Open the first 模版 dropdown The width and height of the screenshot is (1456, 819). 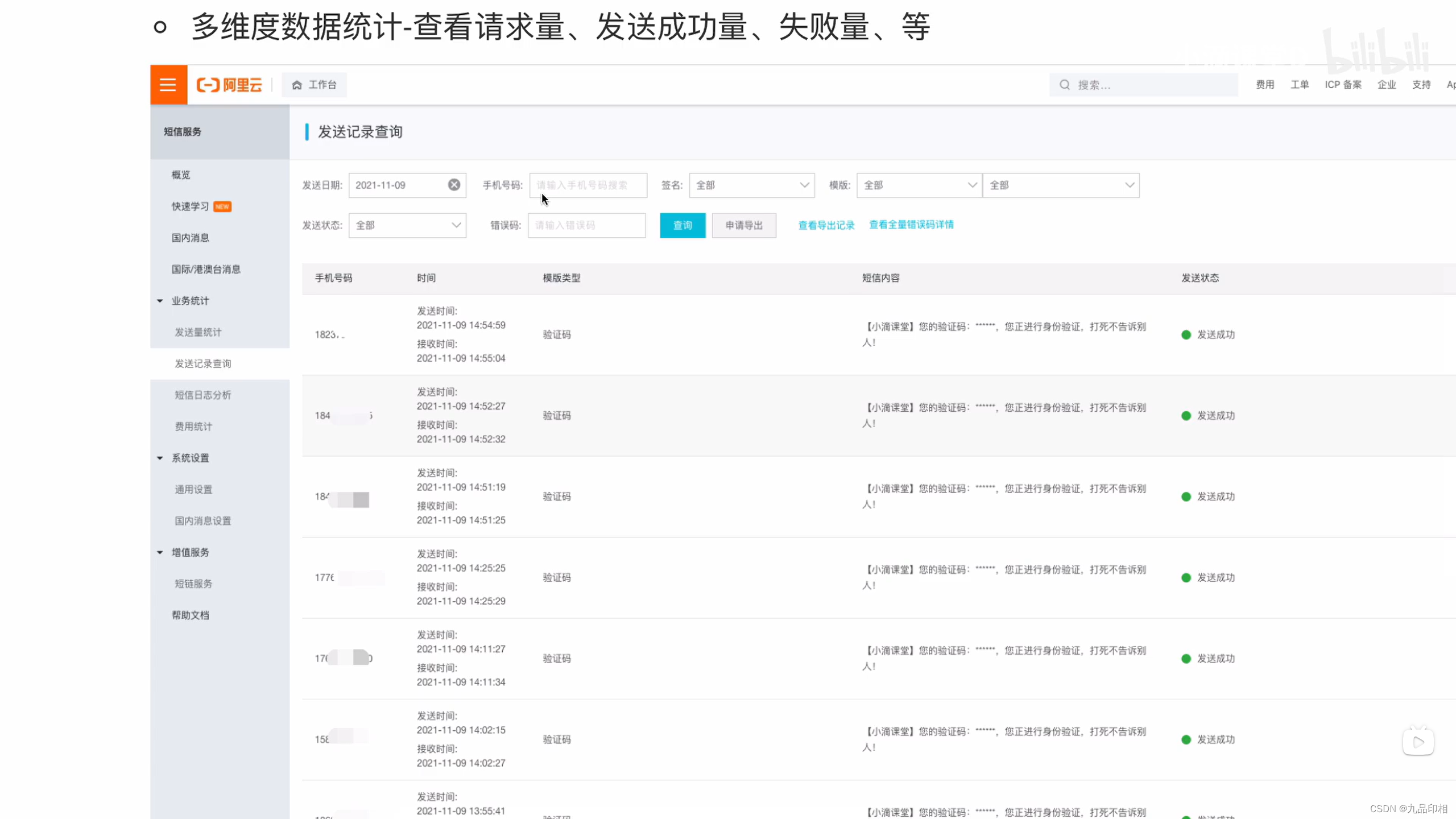click(x=919, y=185)
